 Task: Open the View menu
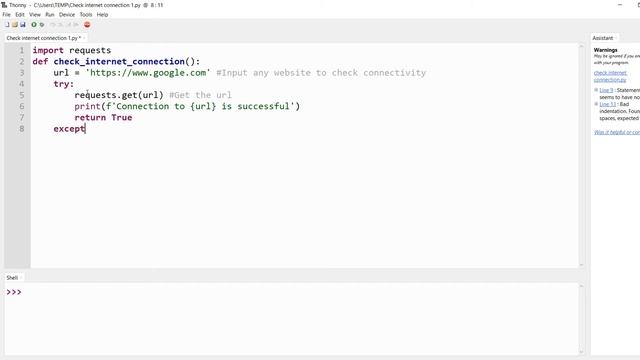tap(35, 14)
